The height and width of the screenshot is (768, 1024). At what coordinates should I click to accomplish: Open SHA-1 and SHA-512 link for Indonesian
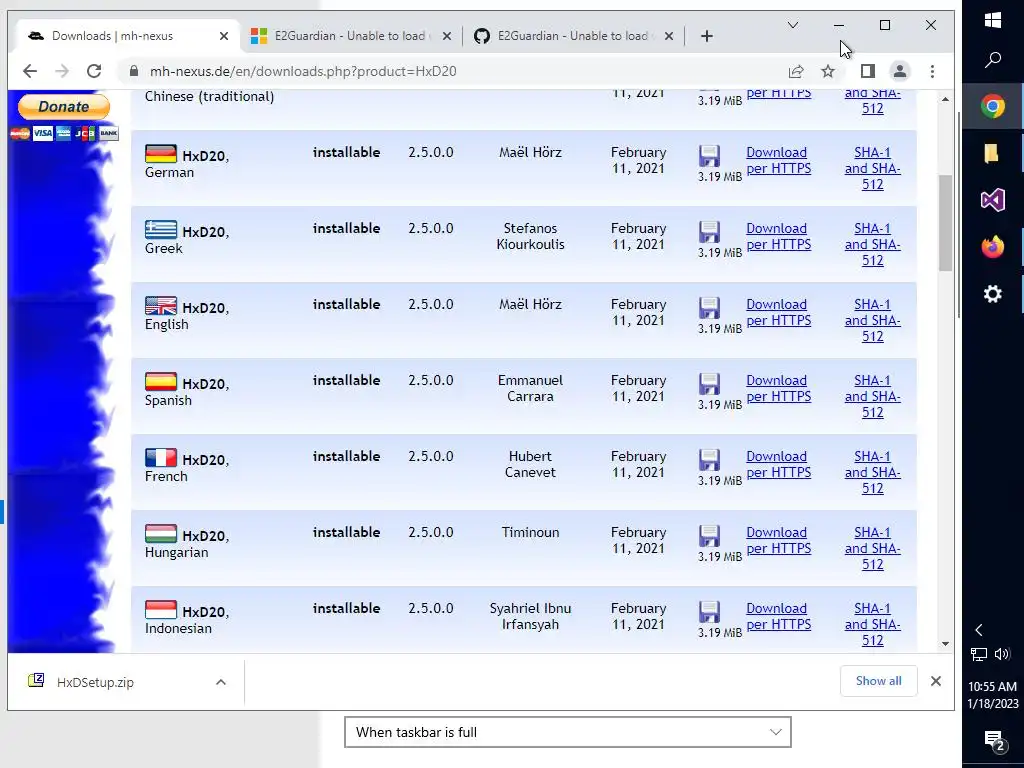pyautogui.click(x=872, y=624)
